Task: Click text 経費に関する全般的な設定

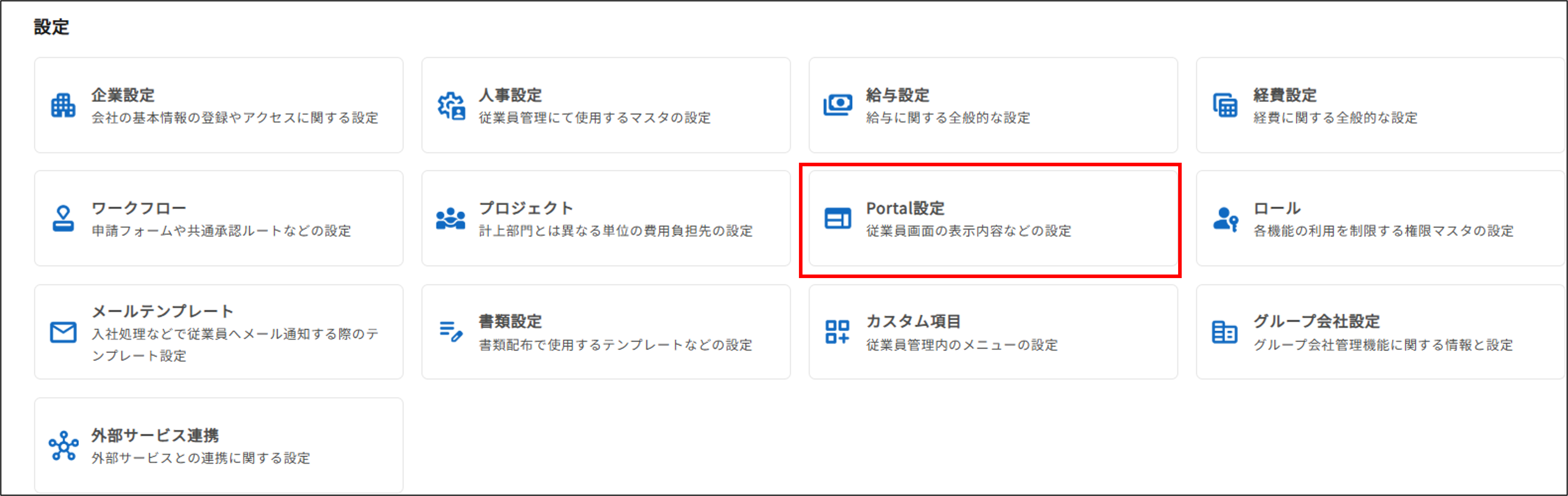Action: [1335, 118]
